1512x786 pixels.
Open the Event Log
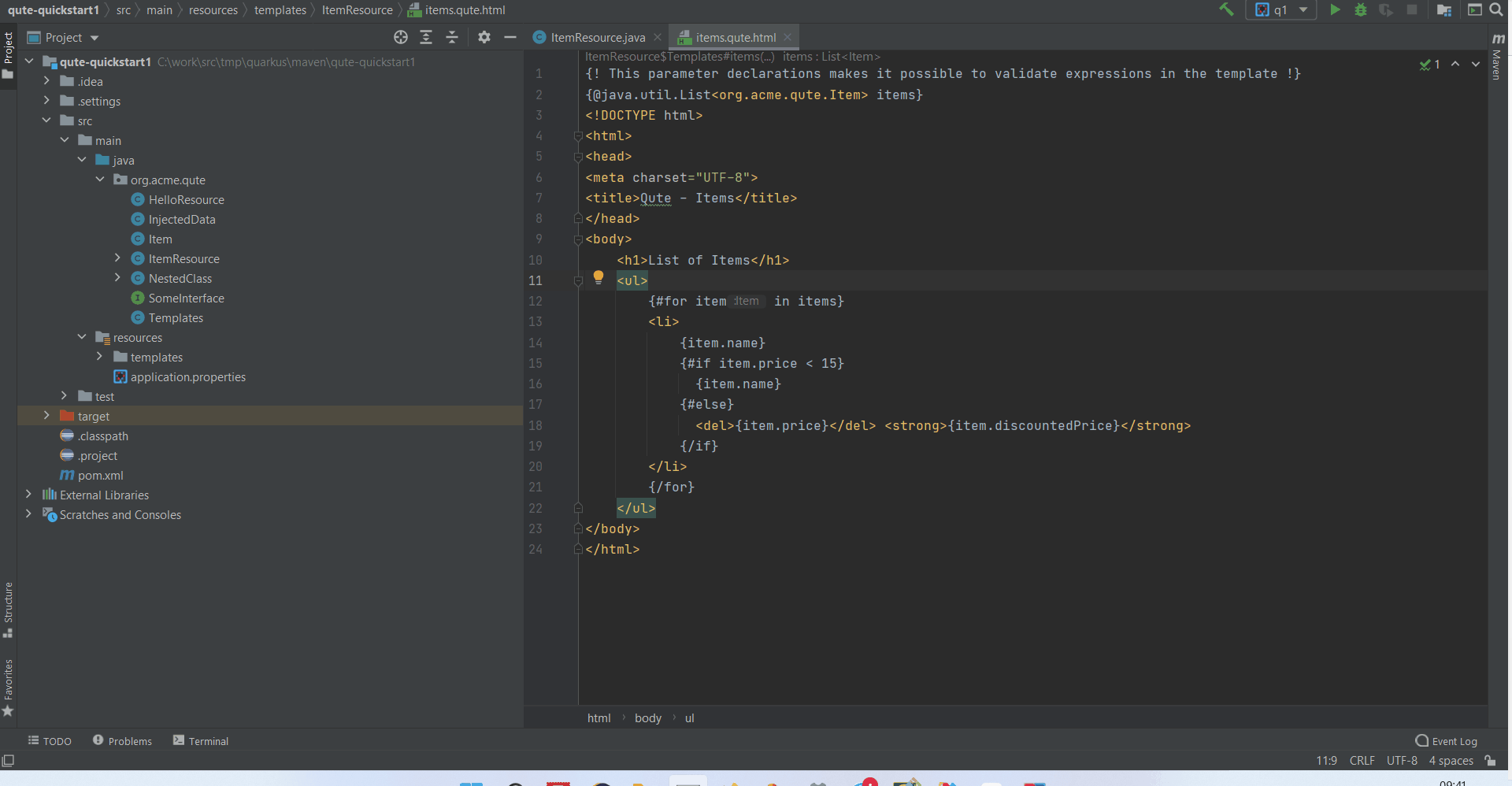(1453, 740)
